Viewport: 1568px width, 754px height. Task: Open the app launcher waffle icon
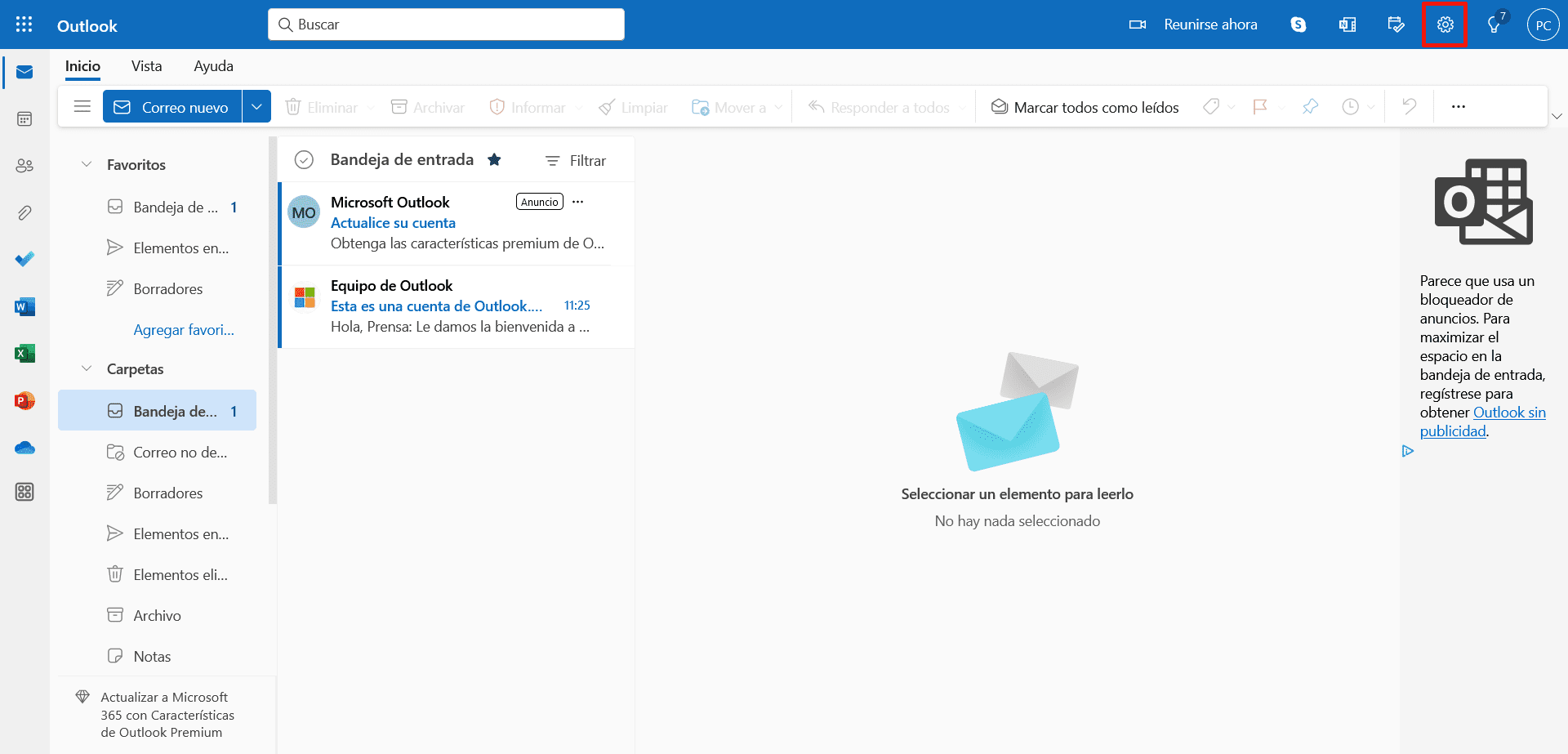coord(24,25)
